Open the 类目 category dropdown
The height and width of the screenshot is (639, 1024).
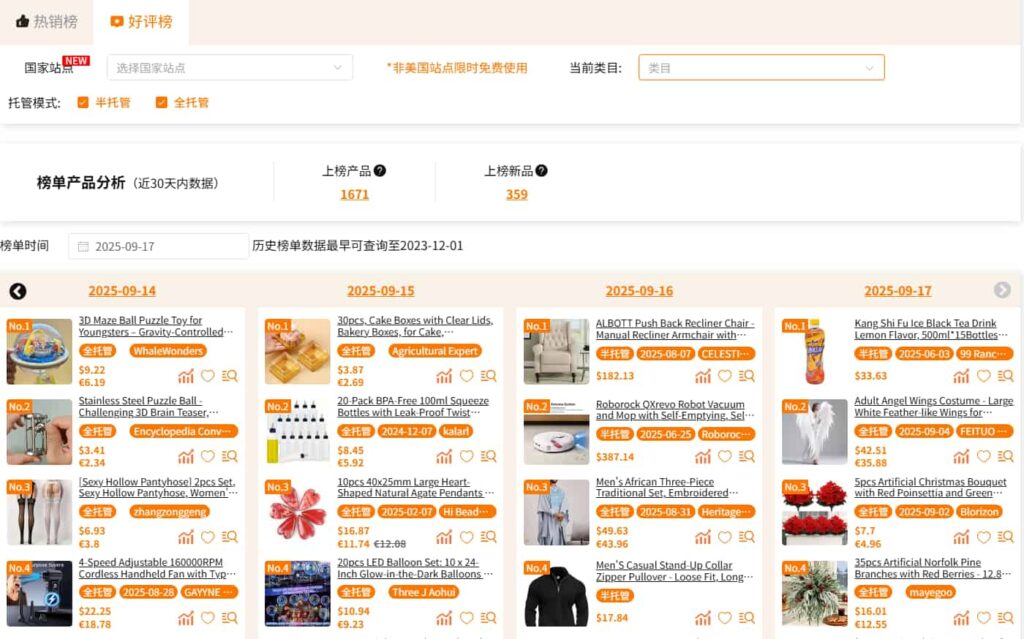click(x=762, y=67)
